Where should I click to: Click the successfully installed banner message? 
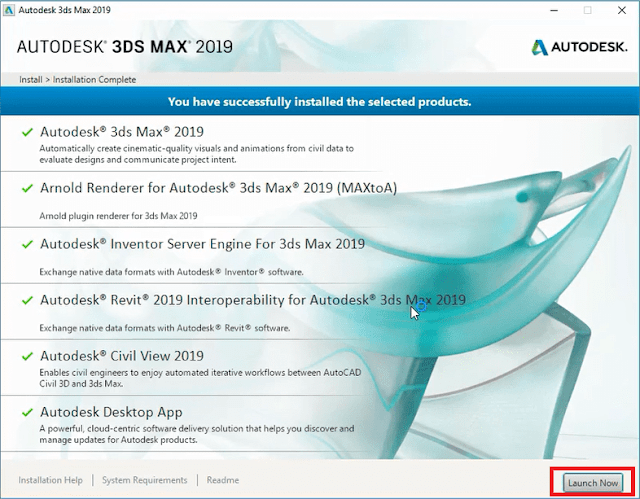tap(320, 102)
